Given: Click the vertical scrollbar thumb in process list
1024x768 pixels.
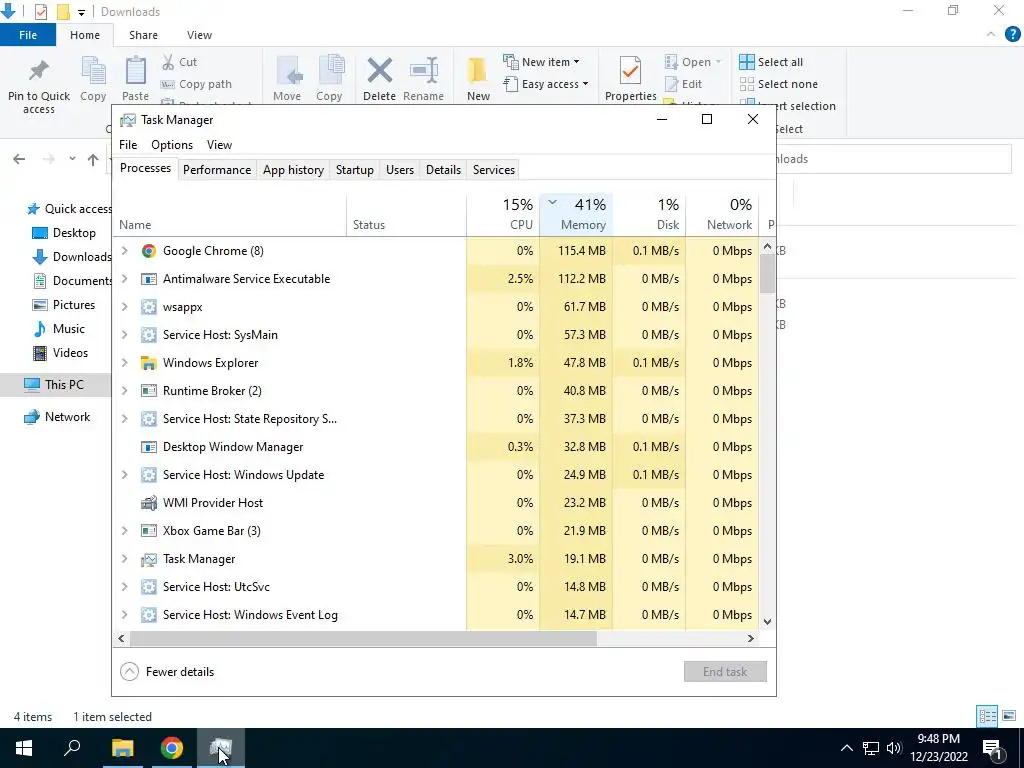Looking at the screenshot, I should [767, 274].
